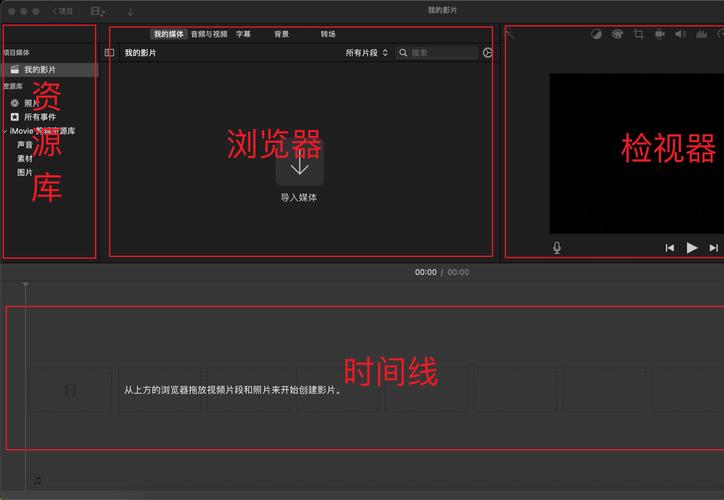The height and width of the screenshot is (500, 724).
Task: Open the 音频与视频 tab
Action: (209, 34)
